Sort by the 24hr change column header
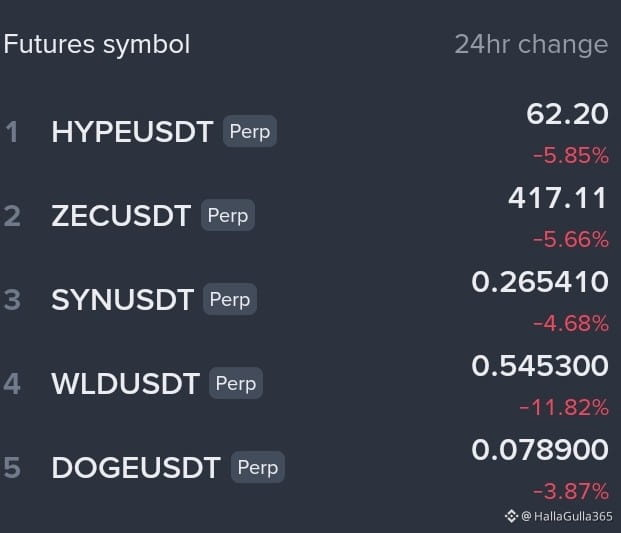This screenshot has width=621, height=533. [531, 44]
